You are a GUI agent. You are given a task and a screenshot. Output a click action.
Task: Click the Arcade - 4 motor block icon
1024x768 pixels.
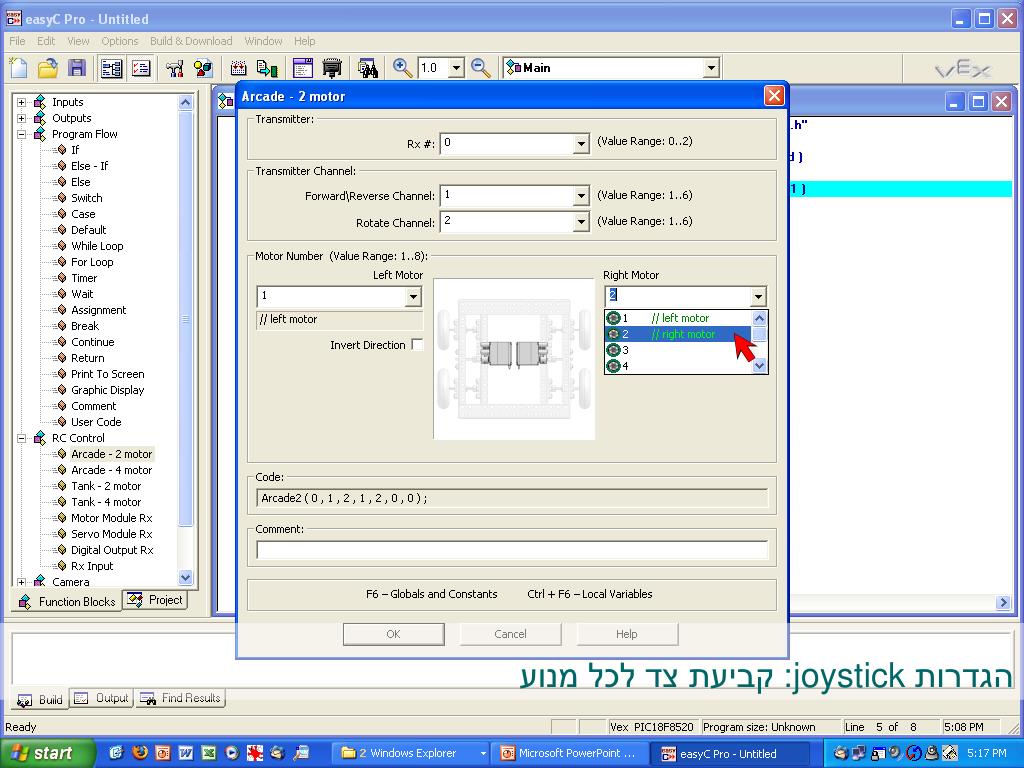[61, 470]
